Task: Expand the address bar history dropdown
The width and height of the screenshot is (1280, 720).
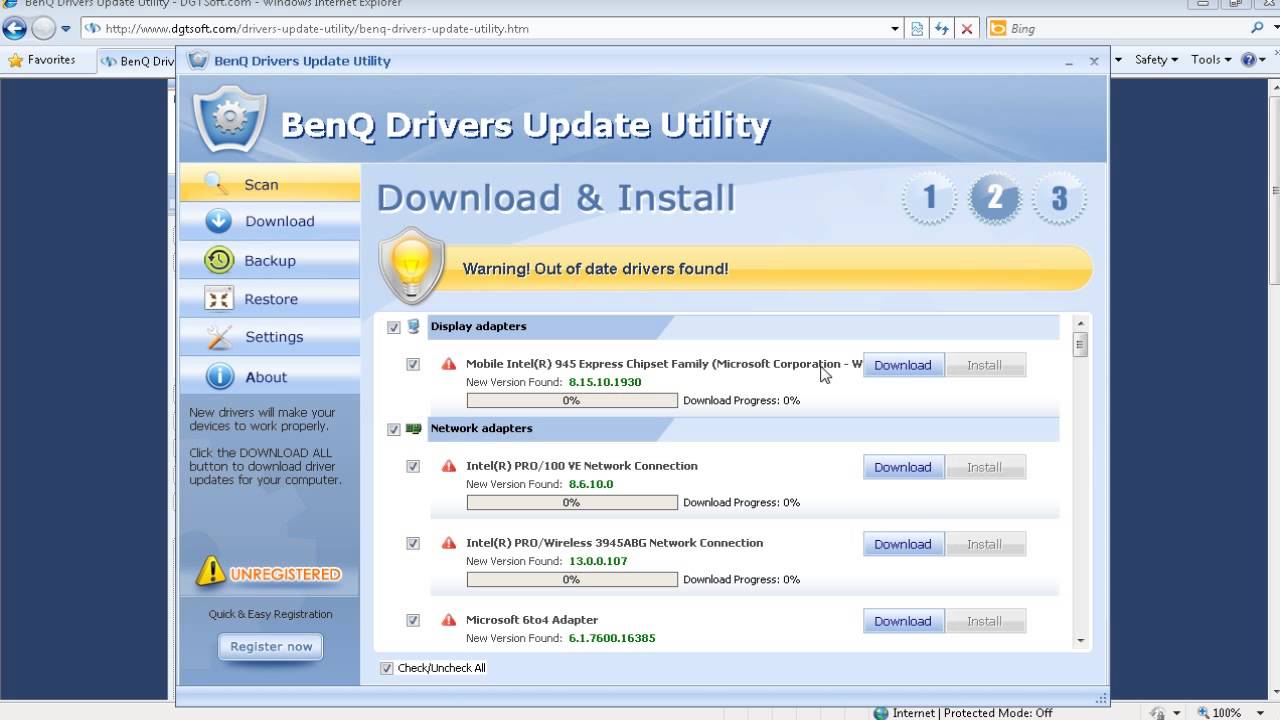Action: [895, 29]
